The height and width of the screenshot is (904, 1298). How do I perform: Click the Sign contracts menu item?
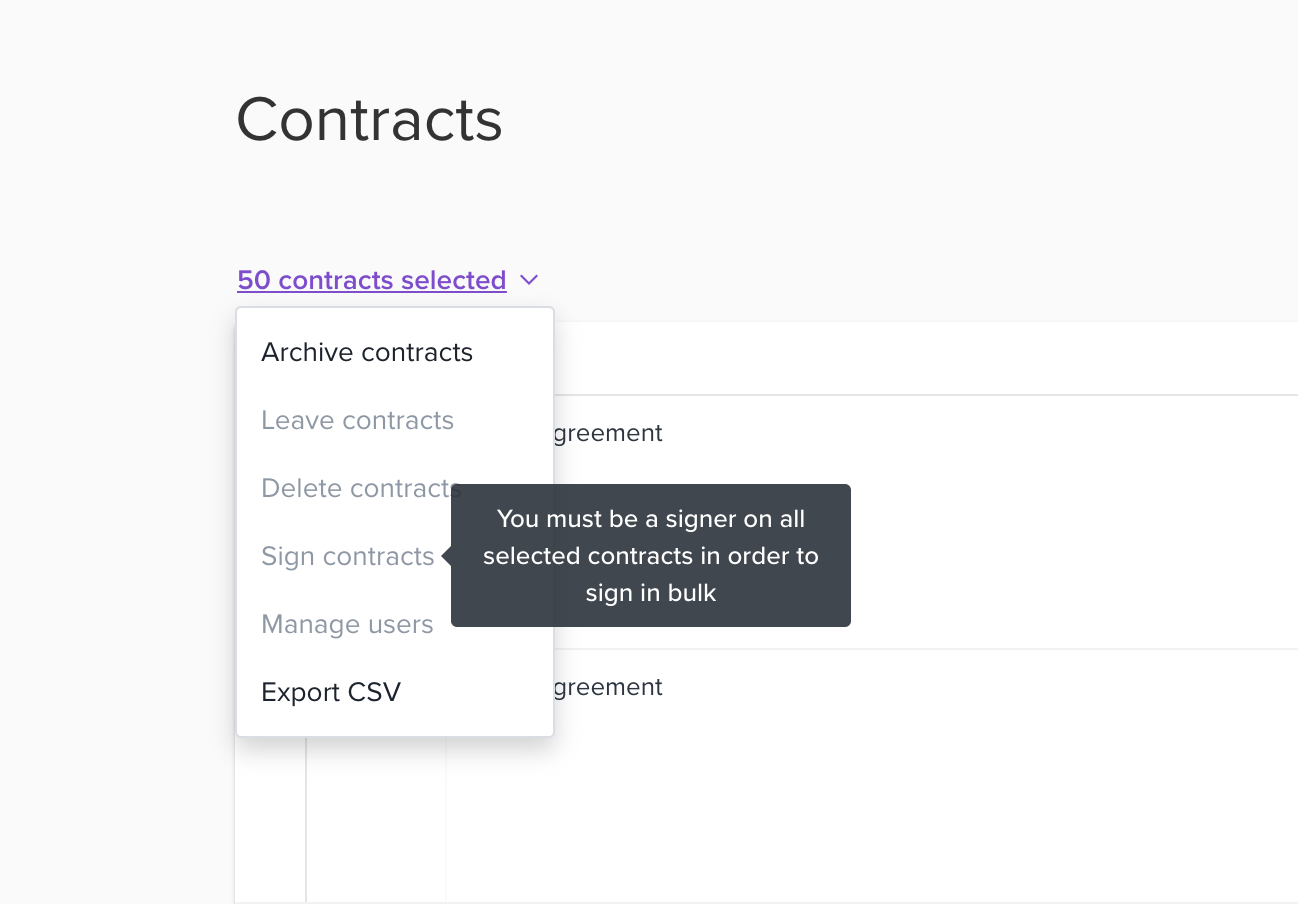347,556
